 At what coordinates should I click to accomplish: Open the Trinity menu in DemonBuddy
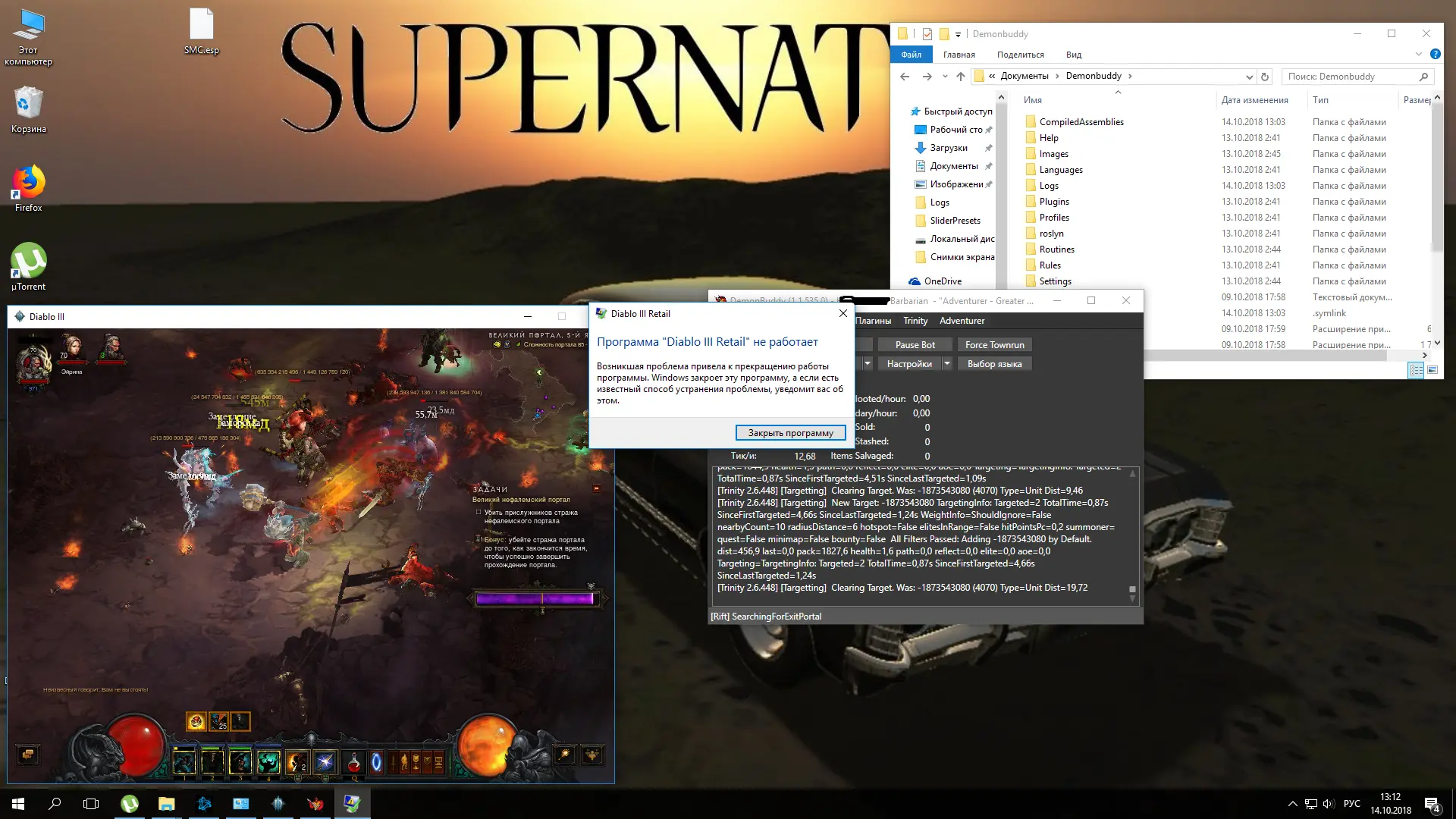[x=915, y=321]
